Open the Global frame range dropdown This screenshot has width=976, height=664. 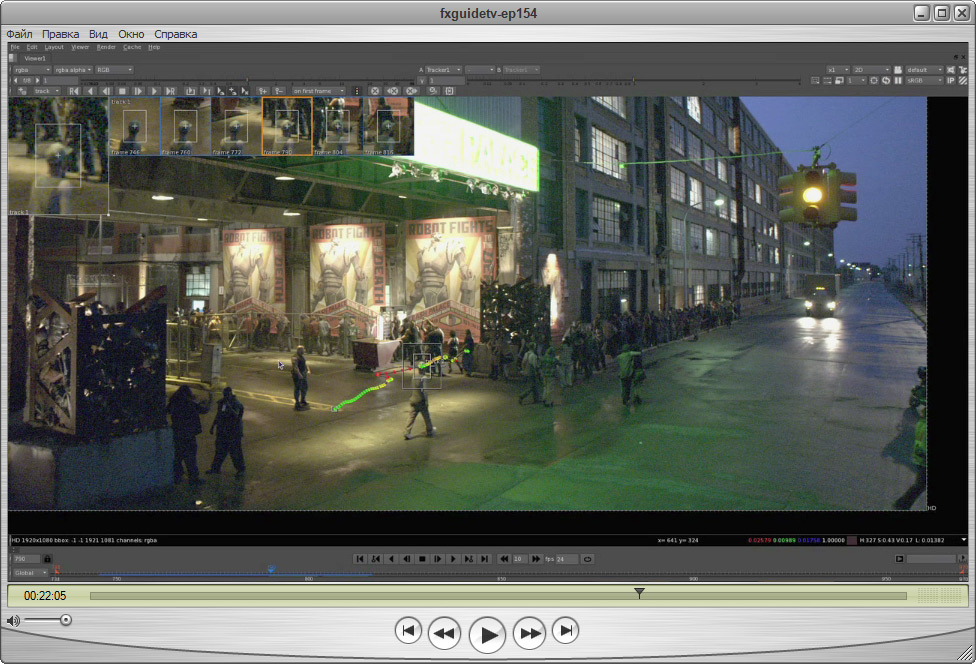tap(29, 573)
